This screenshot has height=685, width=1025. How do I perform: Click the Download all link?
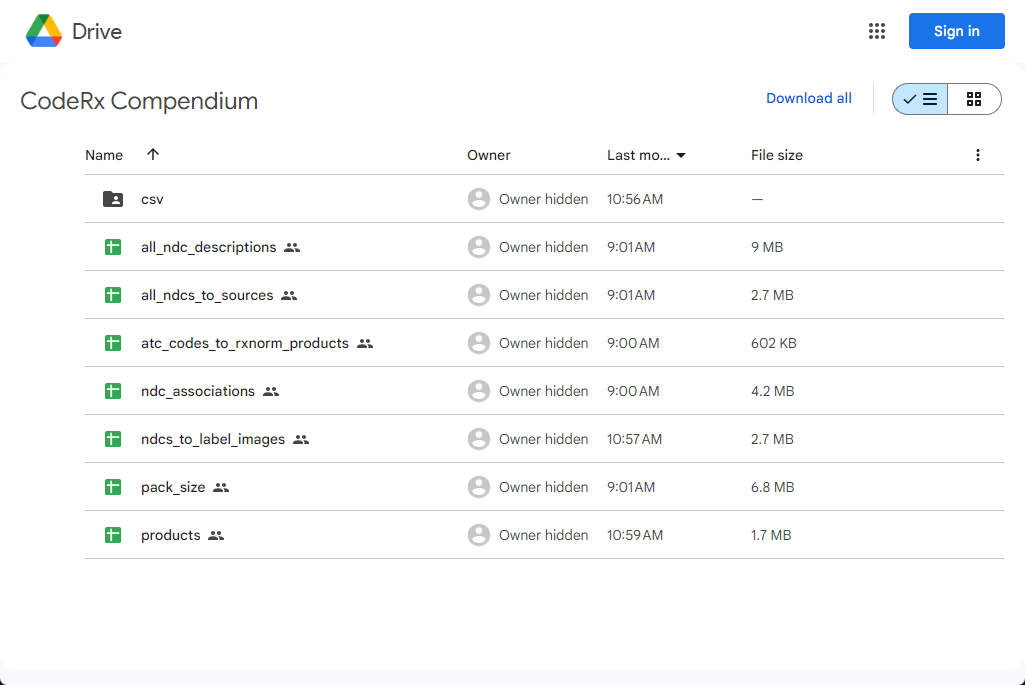tap(808, 98)
